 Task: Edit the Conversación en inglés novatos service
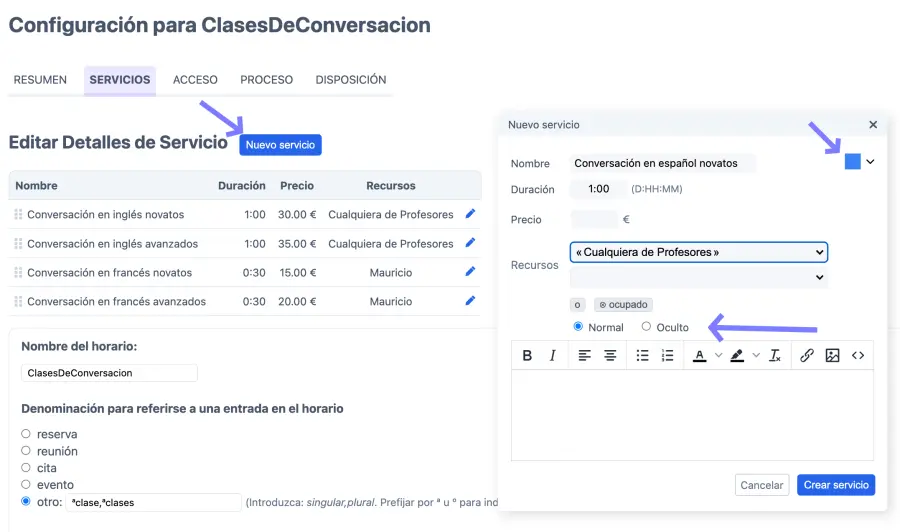[x=471, y=214]
